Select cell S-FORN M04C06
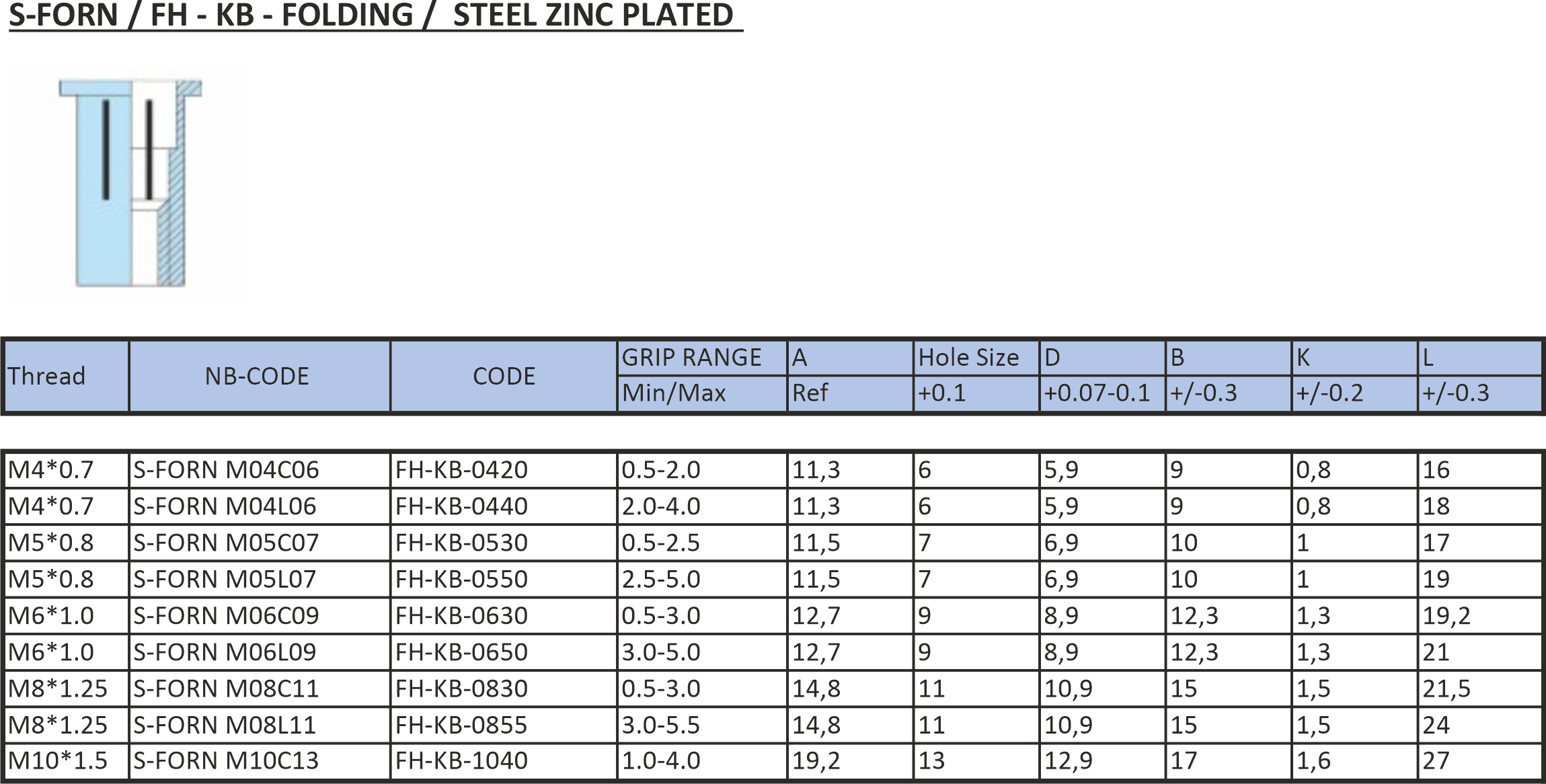This screenshot has width=1546, height=784. click(x=259, y=470)
